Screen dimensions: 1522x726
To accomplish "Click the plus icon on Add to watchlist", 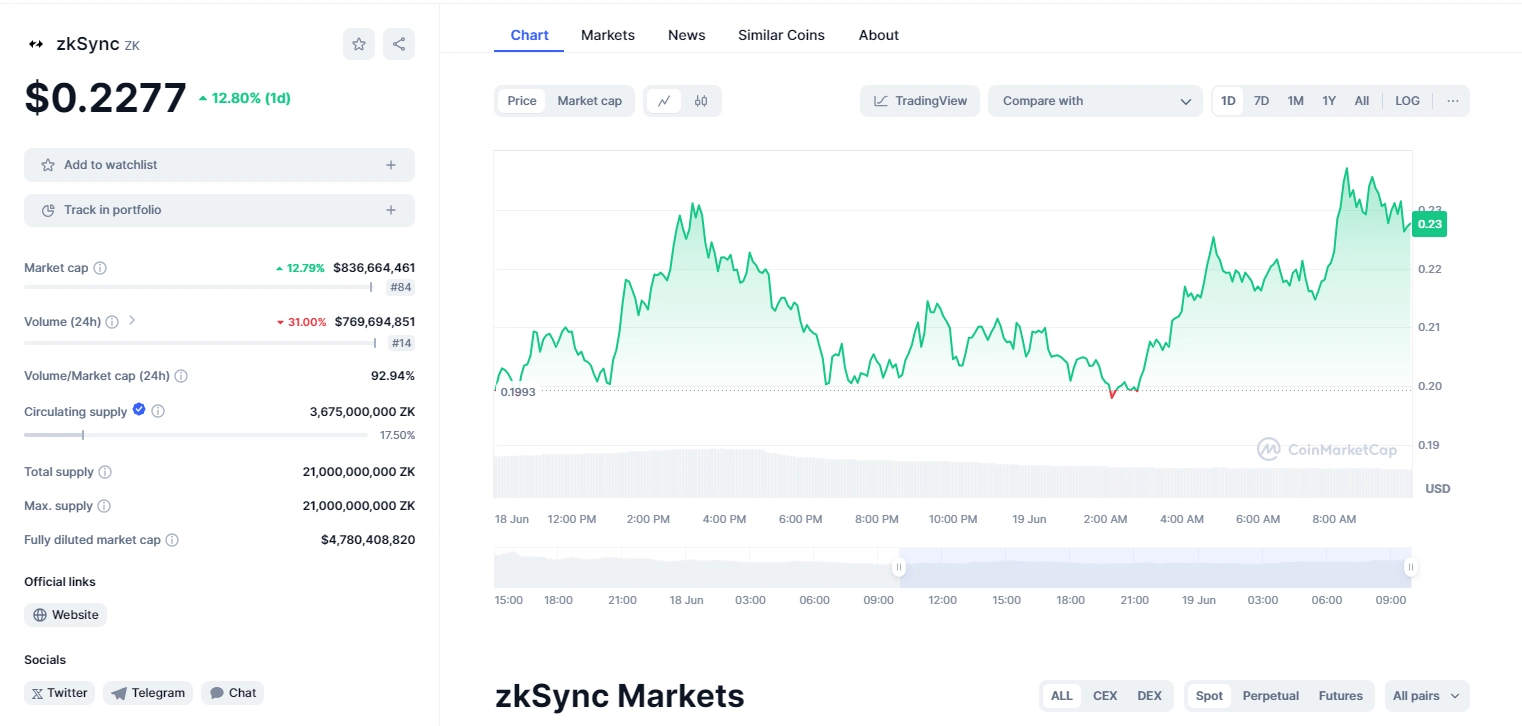I will pyautogui.click(x=391, y=165).
